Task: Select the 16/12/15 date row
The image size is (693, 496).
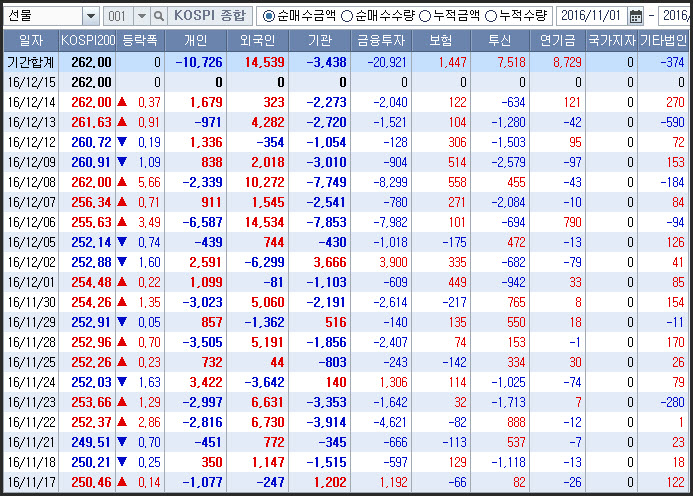Action: [346, 82]
